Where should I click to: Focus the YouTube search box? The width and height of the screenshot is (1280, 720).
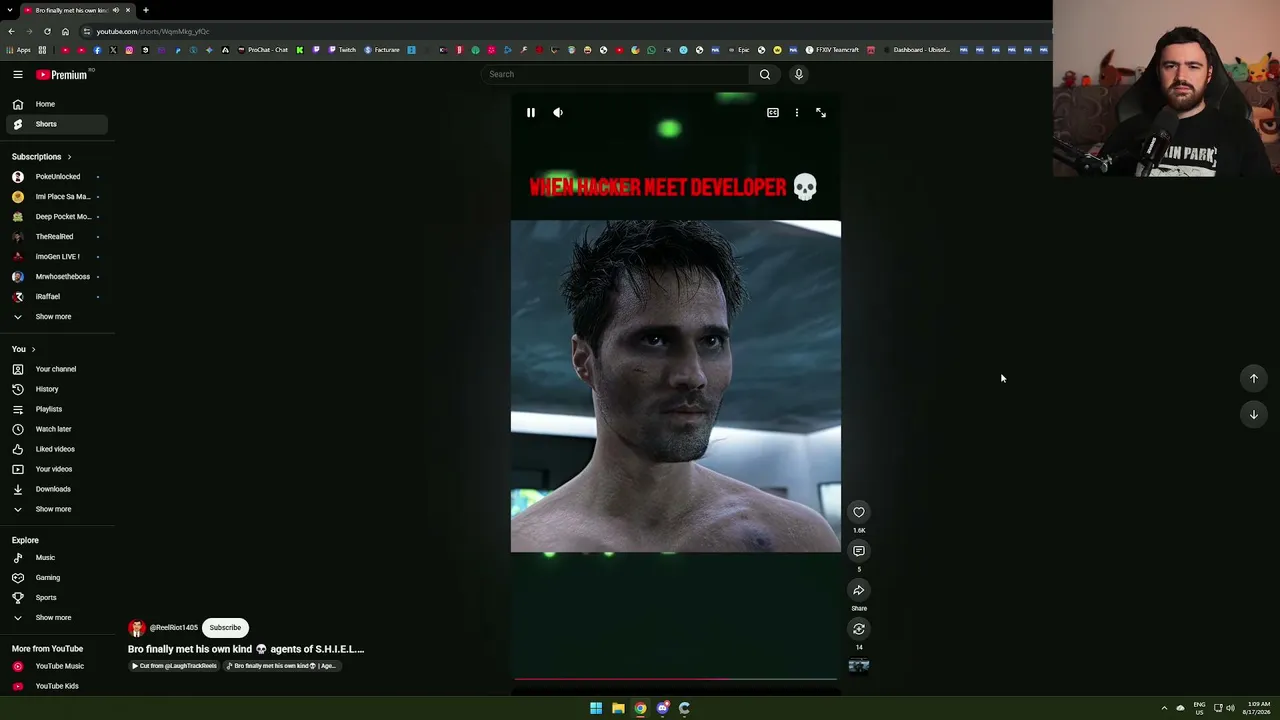click(x=615, y=74)
